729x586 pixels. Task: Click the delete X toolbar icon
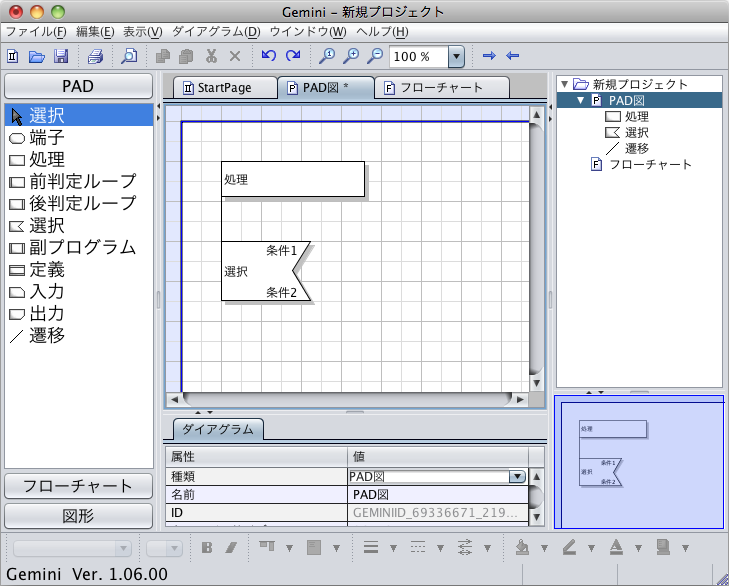[235, 56]
